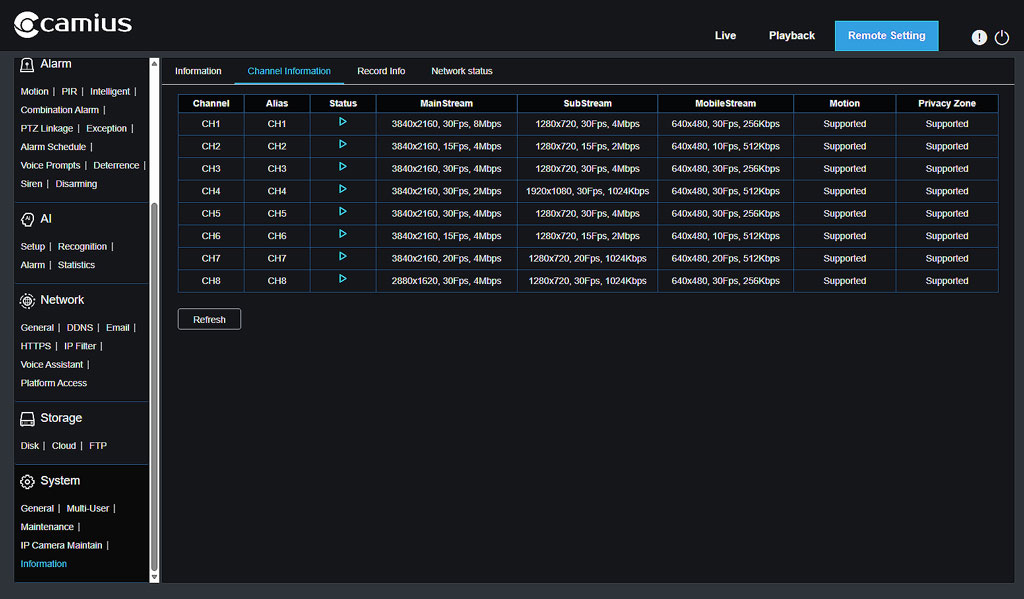This screenshot has width=1024, height=599.
Task: Play the CH4 stream preview
Action: pyautogui.click(x=343, y=190)
